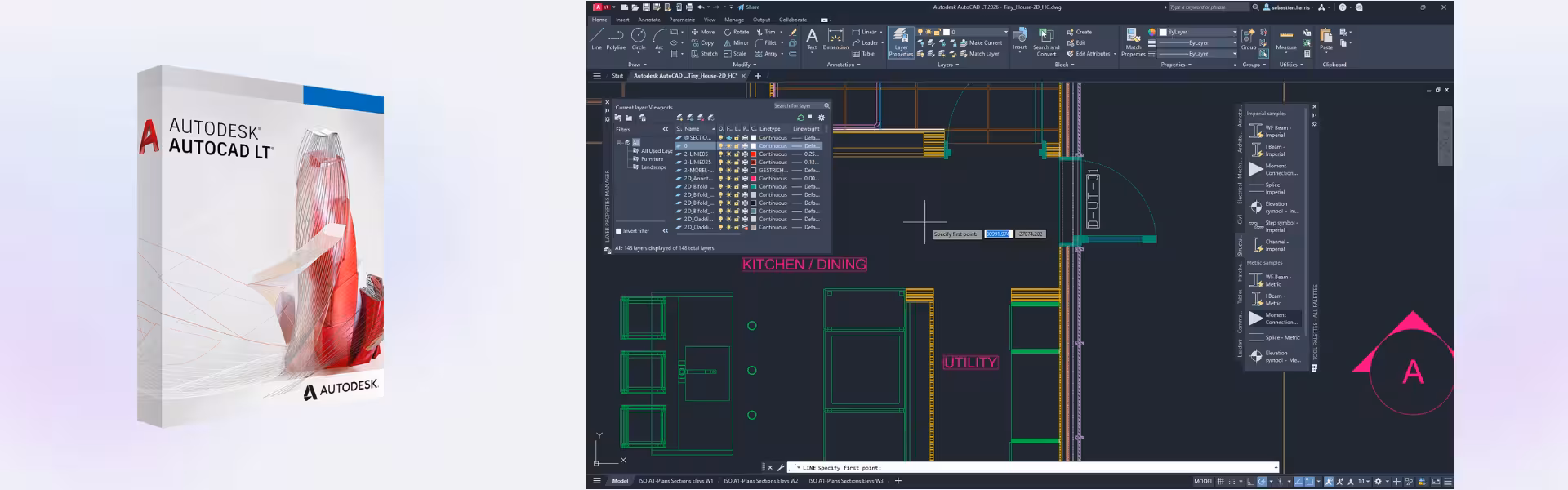Click the Print icon in quick access toolbar
Screen dimensions: 1568x490
(689, 7)
